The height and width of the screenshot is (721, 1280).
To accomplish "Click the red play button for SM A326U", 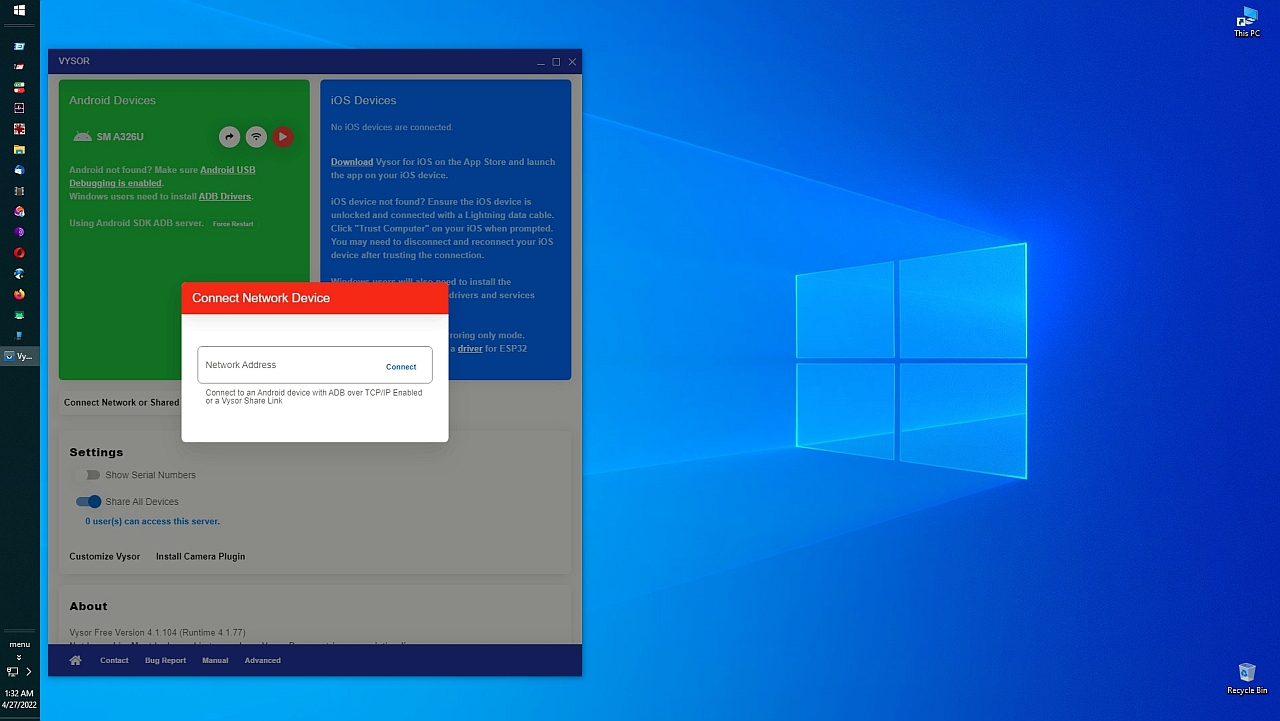I will tap(283, 137).
